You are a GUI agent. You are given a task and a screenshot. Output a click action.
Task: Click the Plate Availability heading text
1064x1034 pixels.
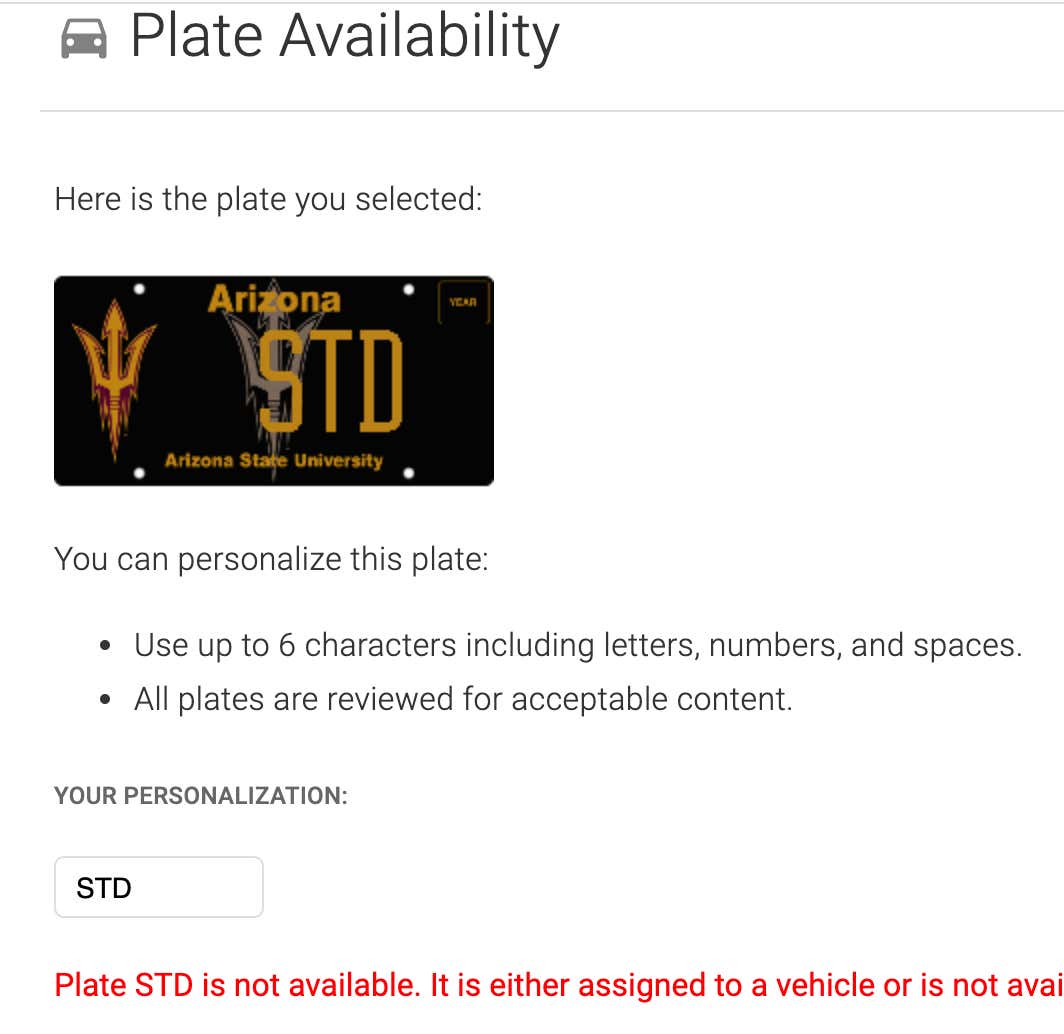coord(345,37)
